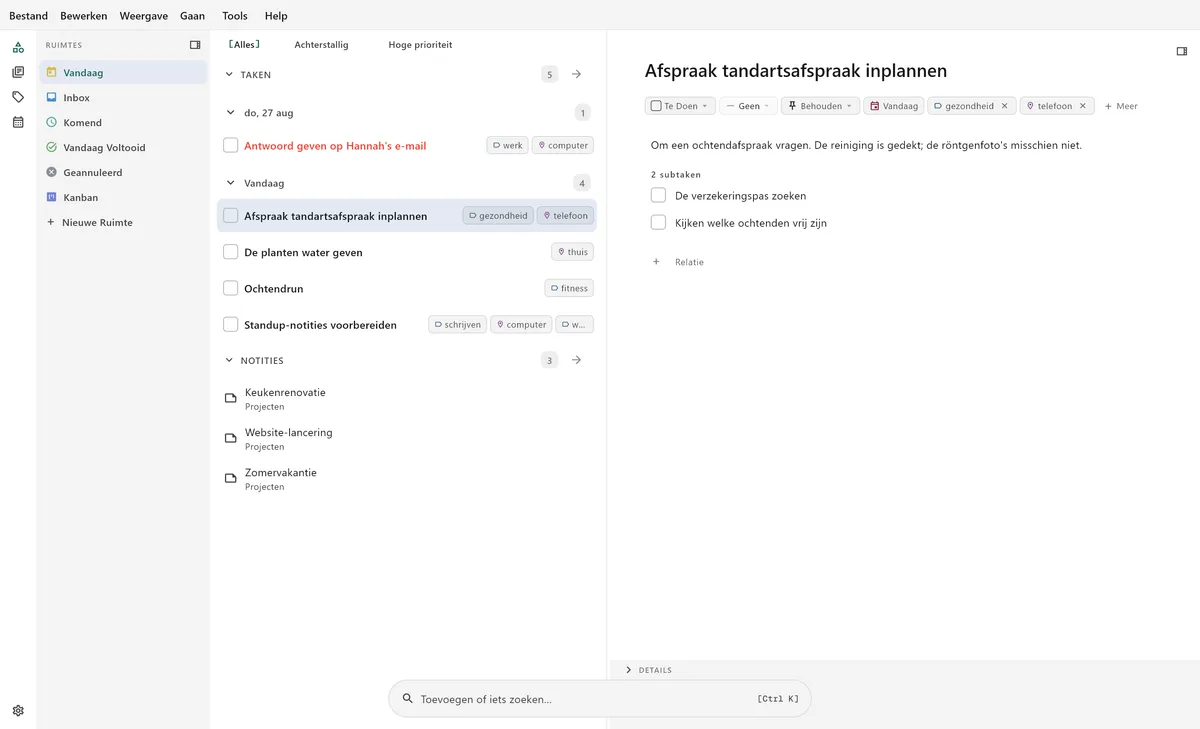Click the TAKEN count badge 5
This screenshot has width=1200, height=729.
pos(549,74)
